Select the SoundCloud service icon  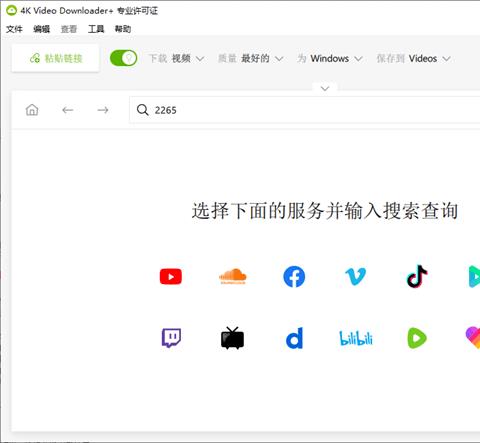233,277
